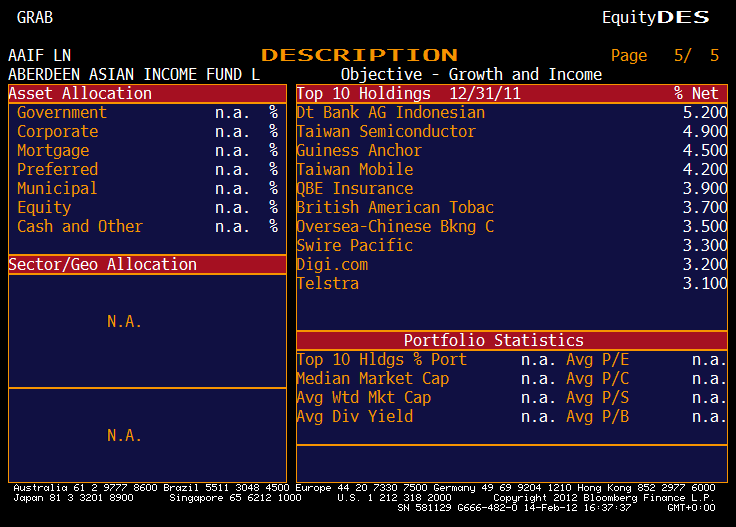
Task: Open the Swire Pacific holding
Action: point(355,246)
